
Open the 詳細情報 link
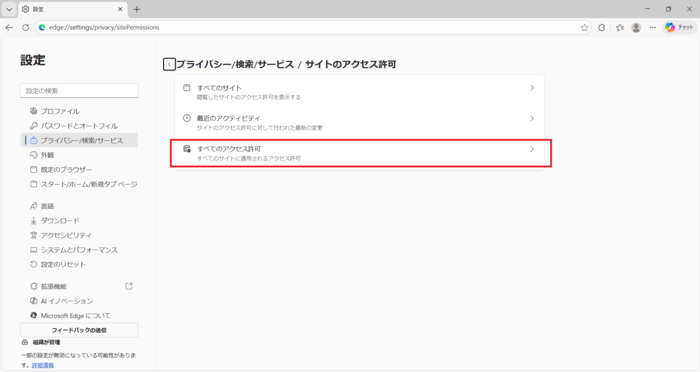coord(43,365)
